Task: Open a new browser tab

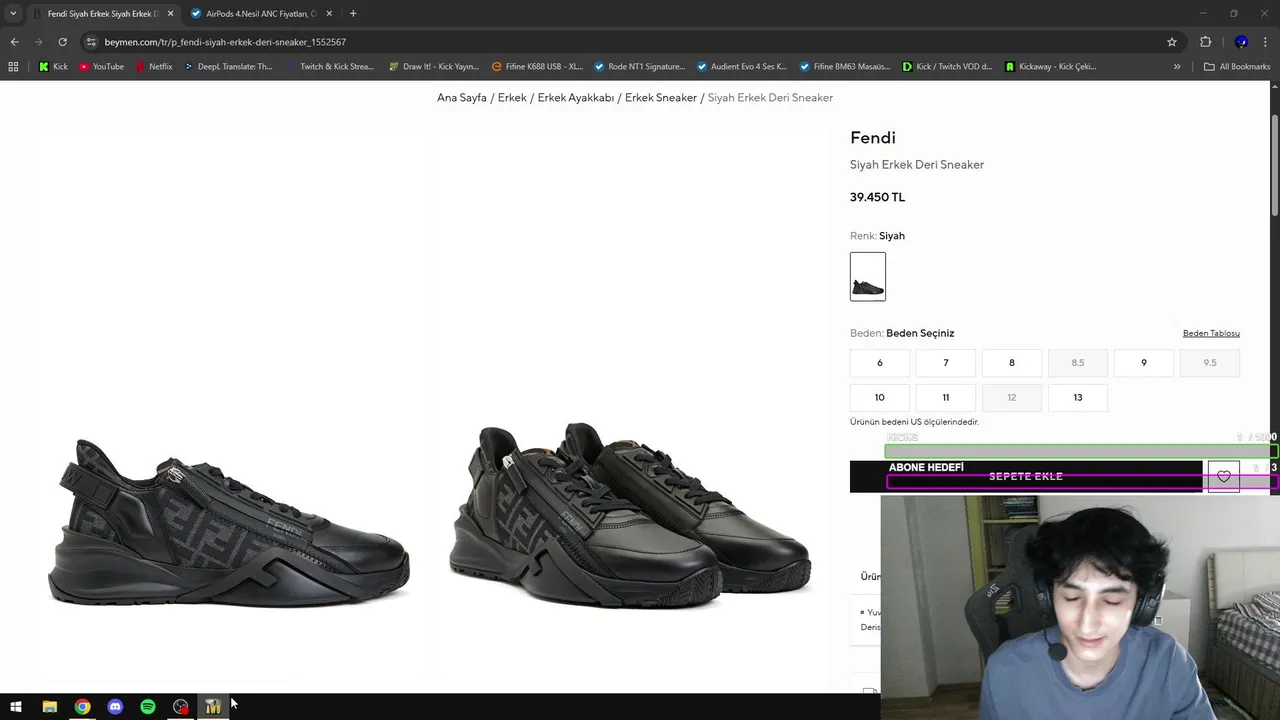Action: 353,14
